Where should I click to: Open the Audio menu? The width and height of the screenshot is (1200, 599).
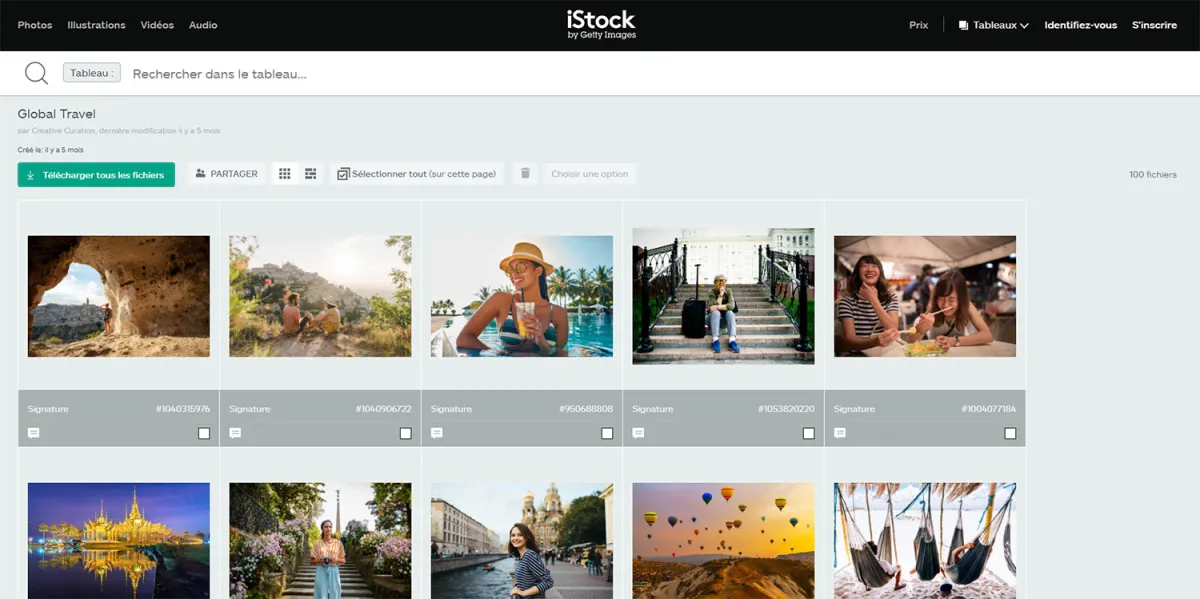tap(203, 25)
